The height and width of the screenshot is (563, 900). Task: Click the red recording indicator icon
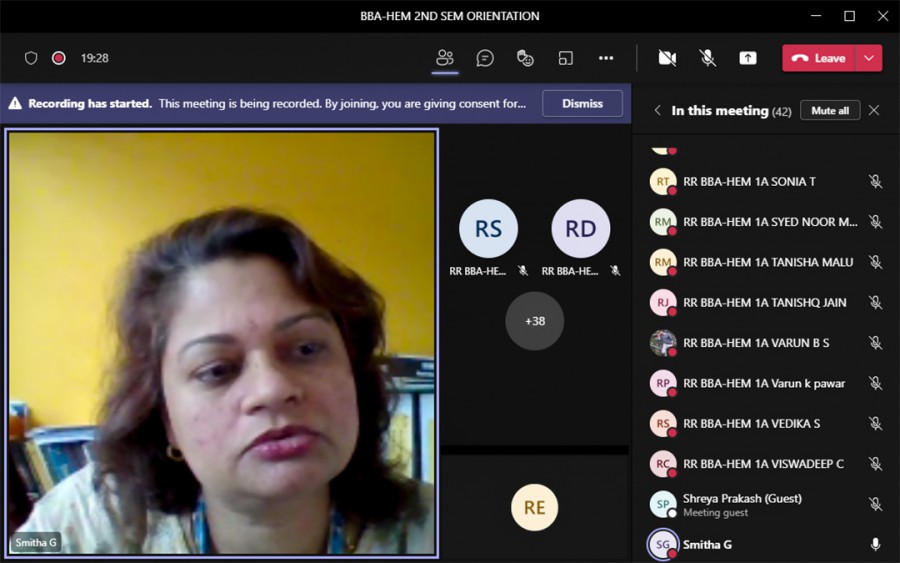(x=59, y=58)
